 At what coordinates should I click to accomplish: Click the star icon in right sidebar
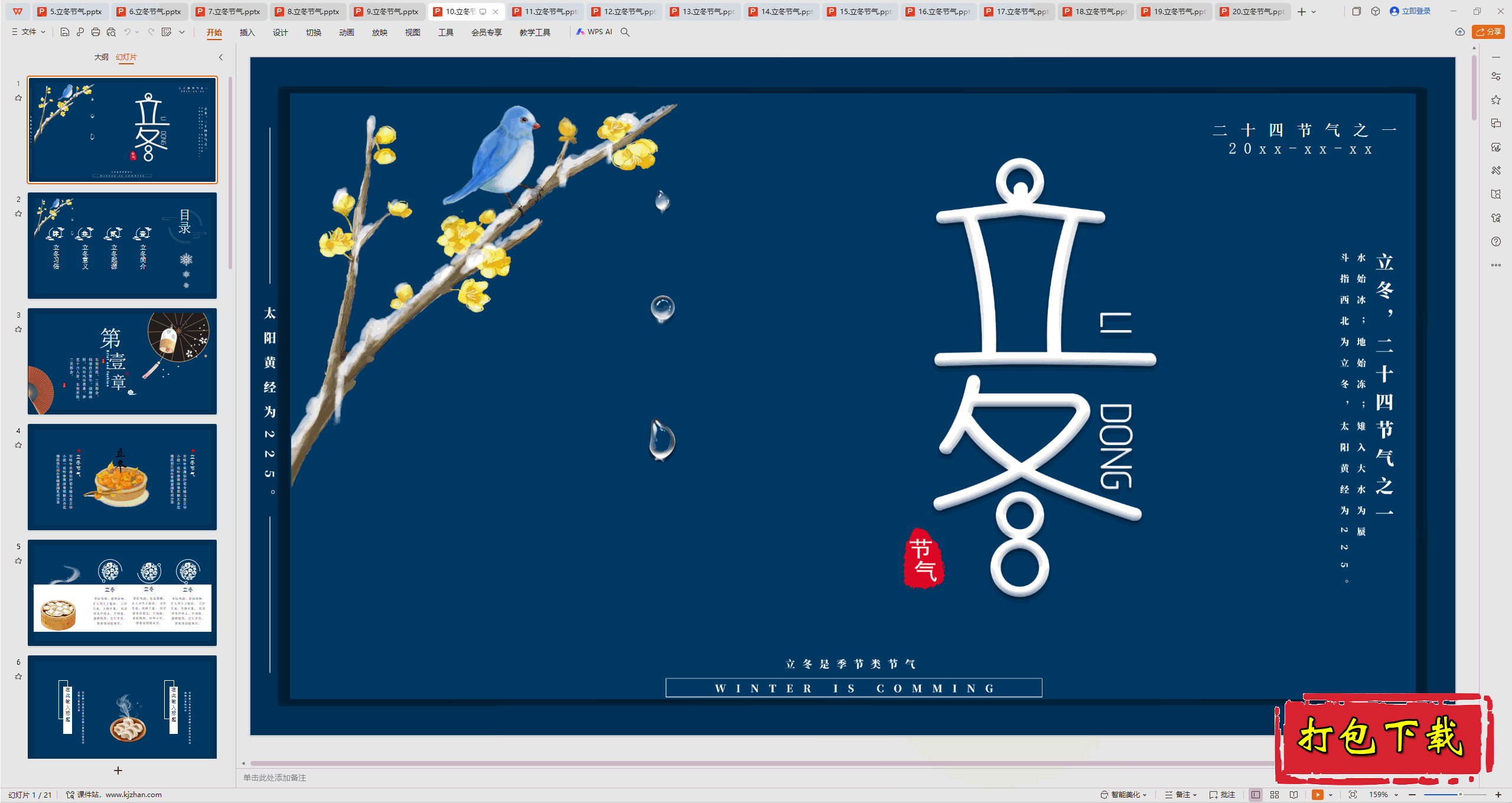(1496, 100)
